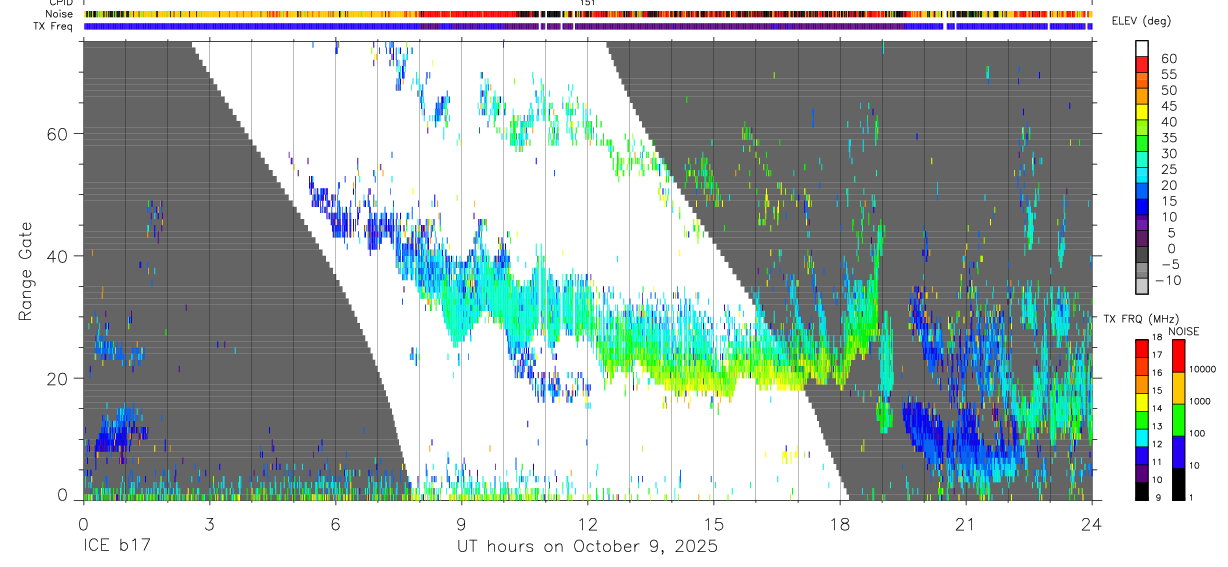The image size is (1228, 567).
Task: Click the NOISE legend value '100'
Action: click(x=1199, y=433)
